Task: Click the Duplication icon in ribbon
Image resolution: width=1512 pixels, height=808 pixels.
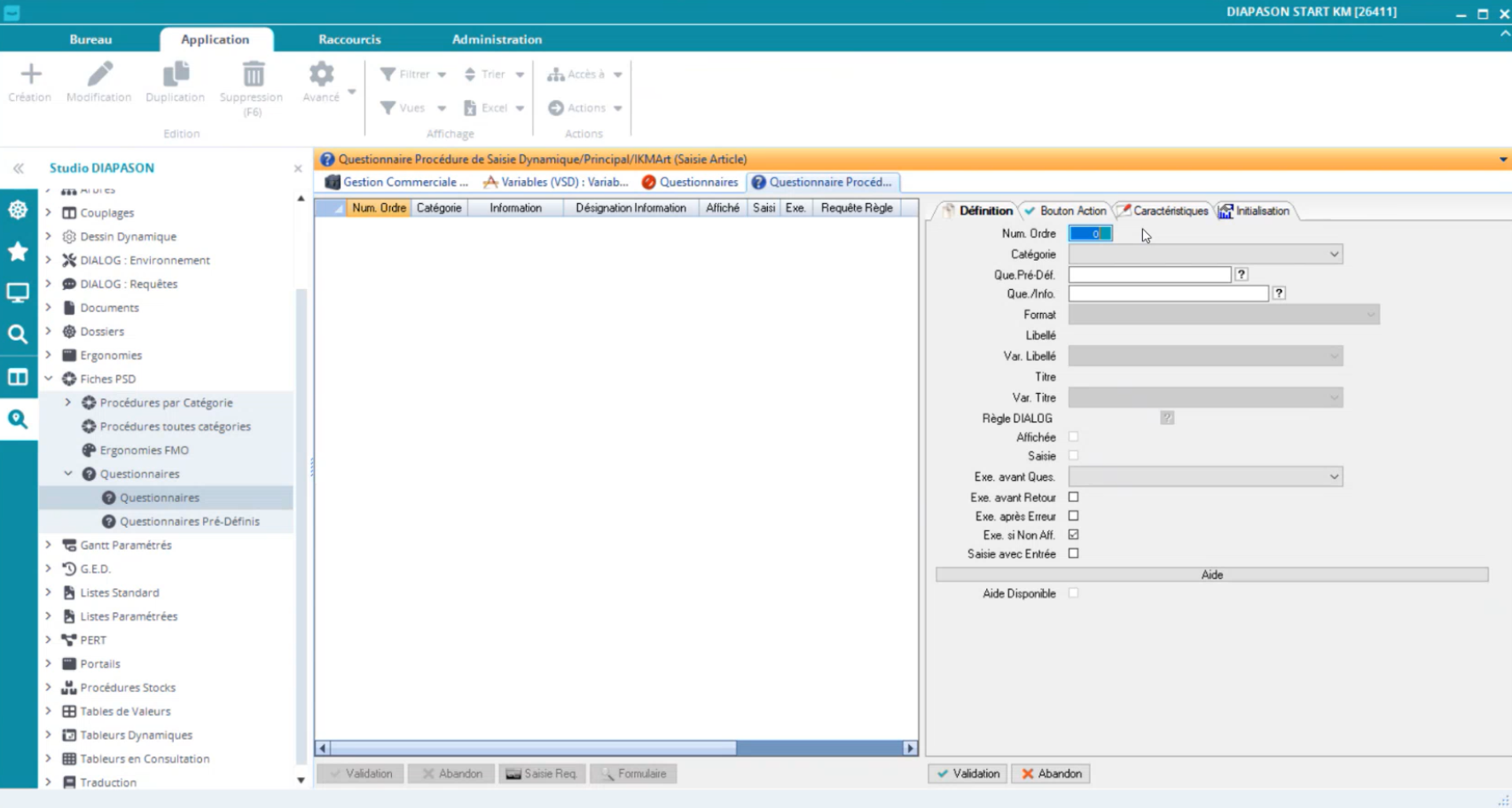Action: pos(176,75)
